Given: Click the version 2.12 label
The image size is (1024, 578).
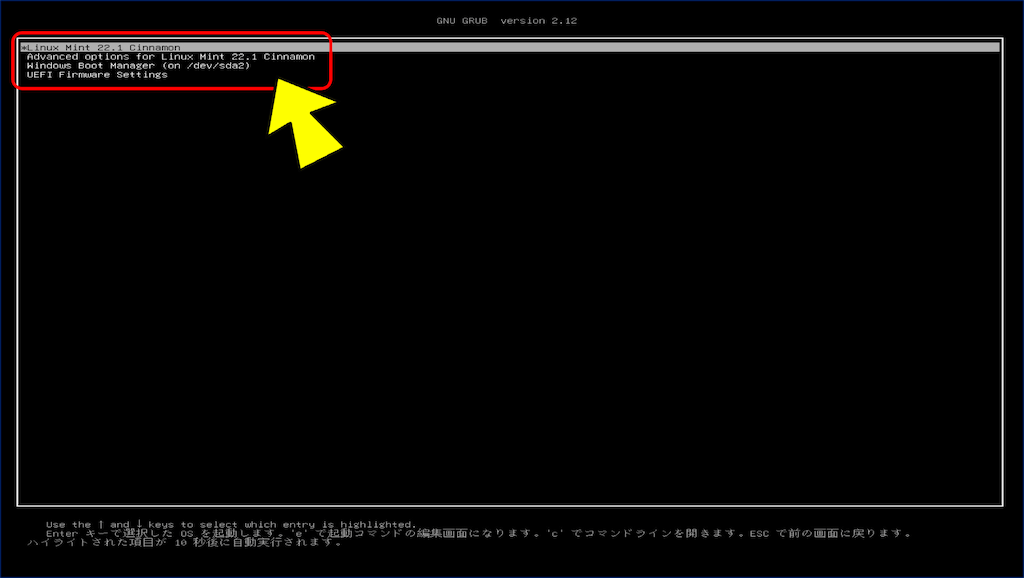Looking at the screenshot, I should tap(541, 20).
